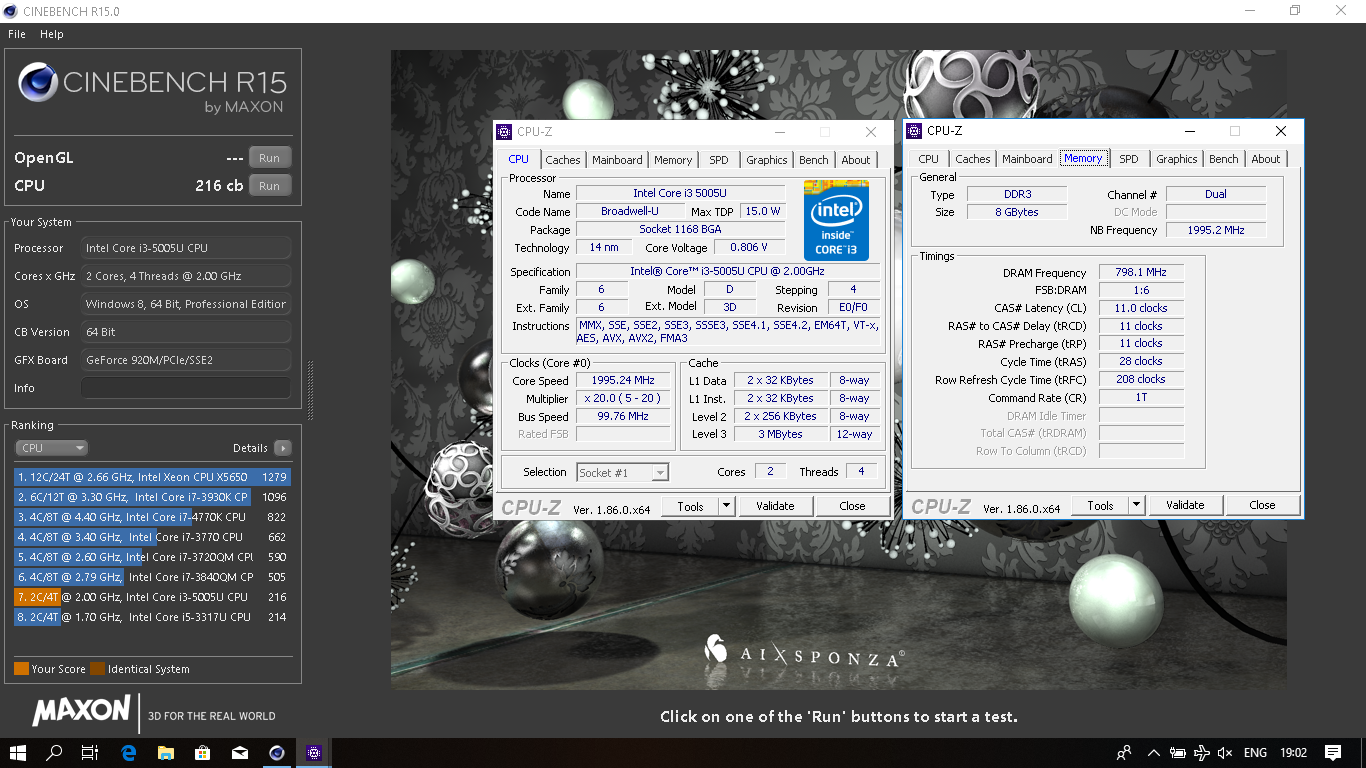Click the Info input field

click(186, 388)
